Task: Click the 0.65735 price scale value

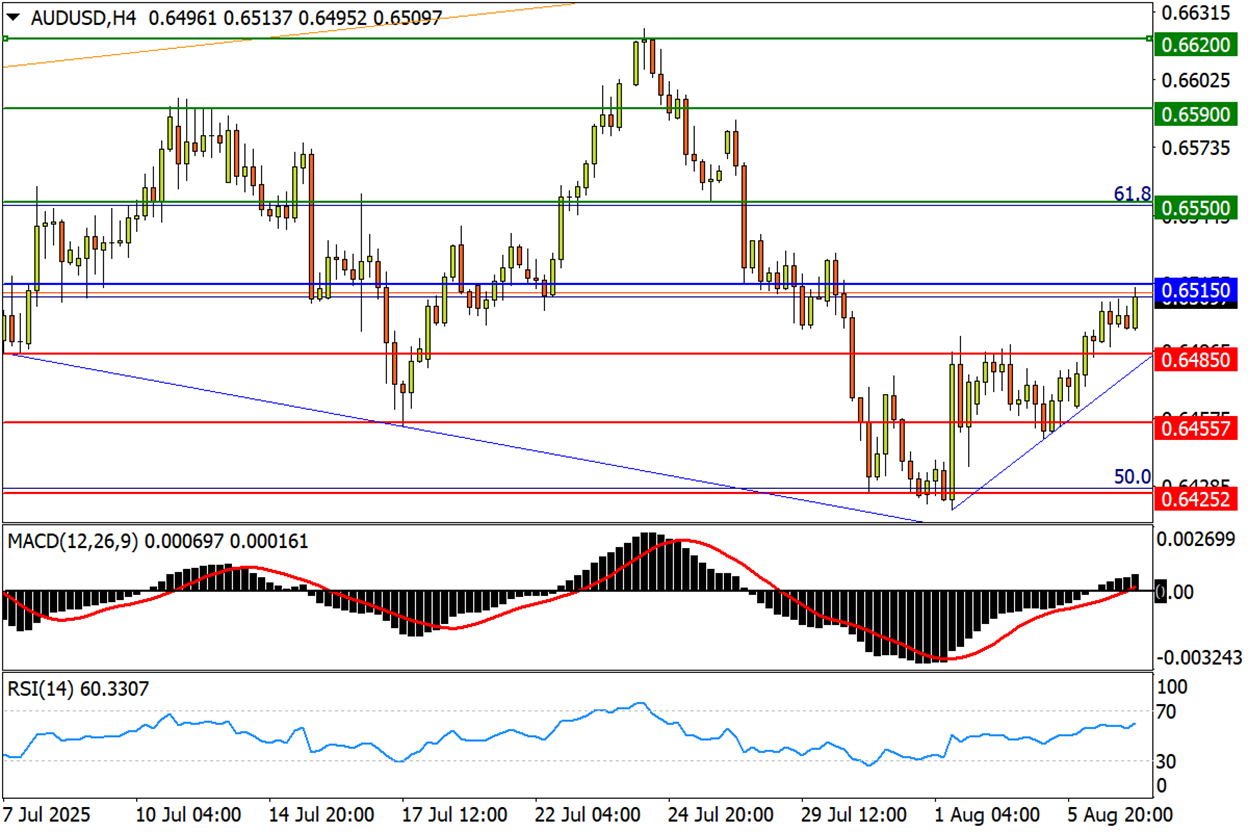Action: click(x=1197, y=148)
